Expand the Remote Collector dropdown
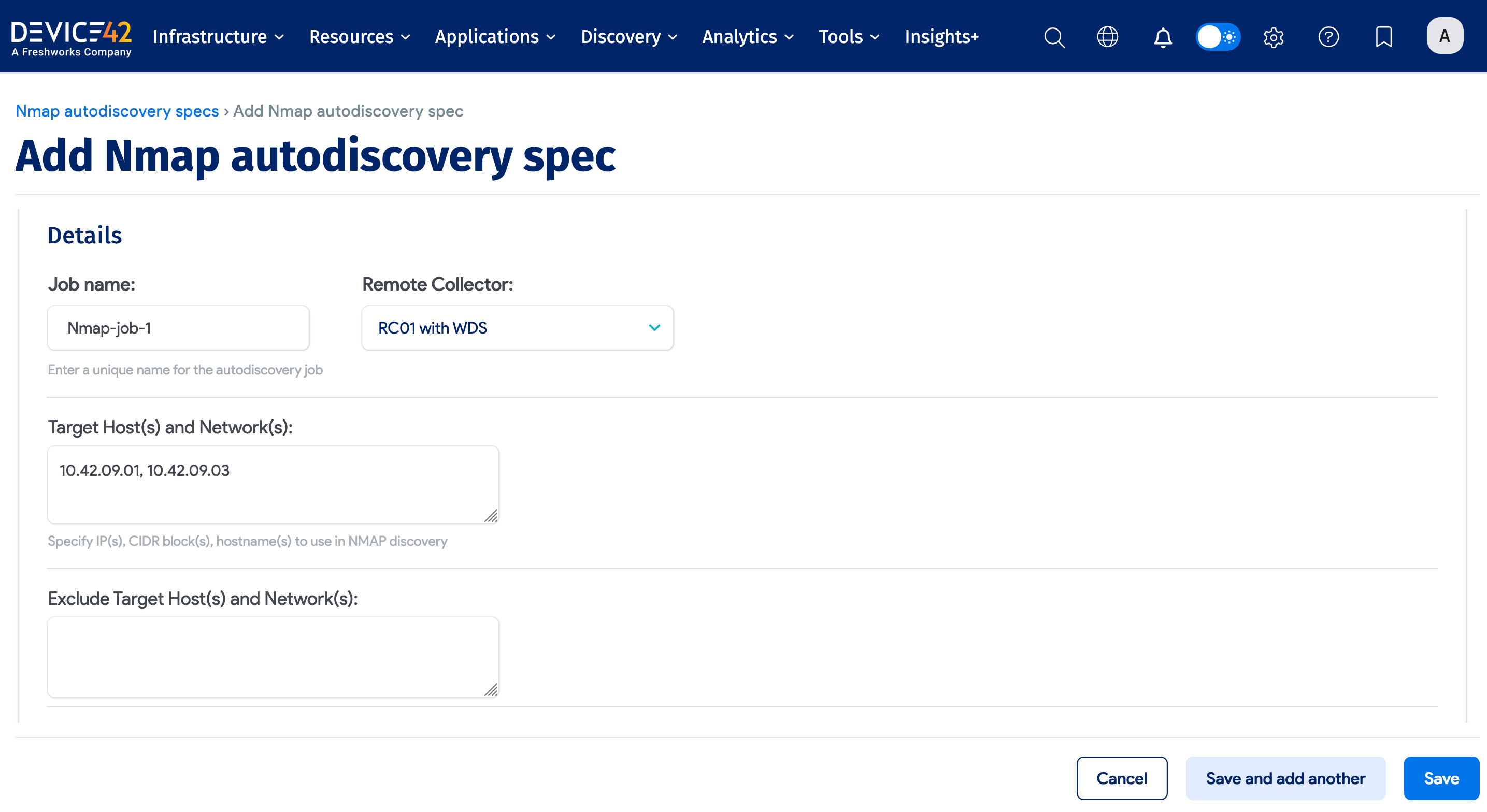Screen dimensions: 1487x812 tap(517, 328)
